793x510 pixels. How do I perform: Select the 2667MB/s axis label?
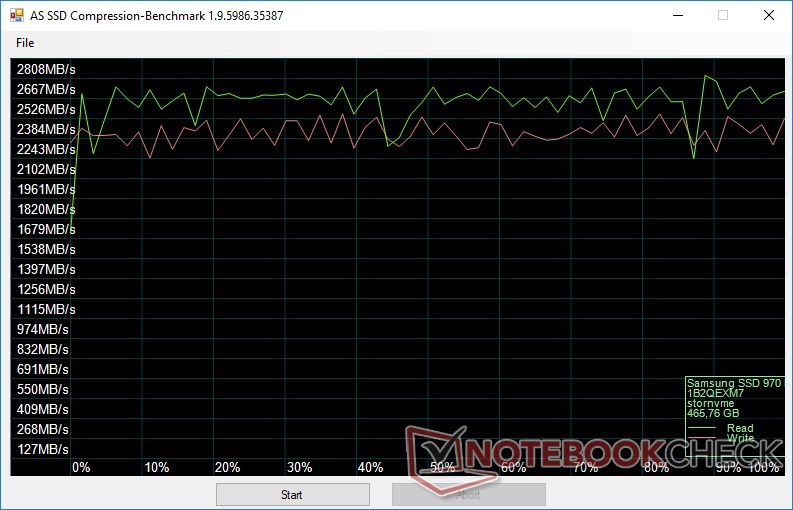point(46,90)
